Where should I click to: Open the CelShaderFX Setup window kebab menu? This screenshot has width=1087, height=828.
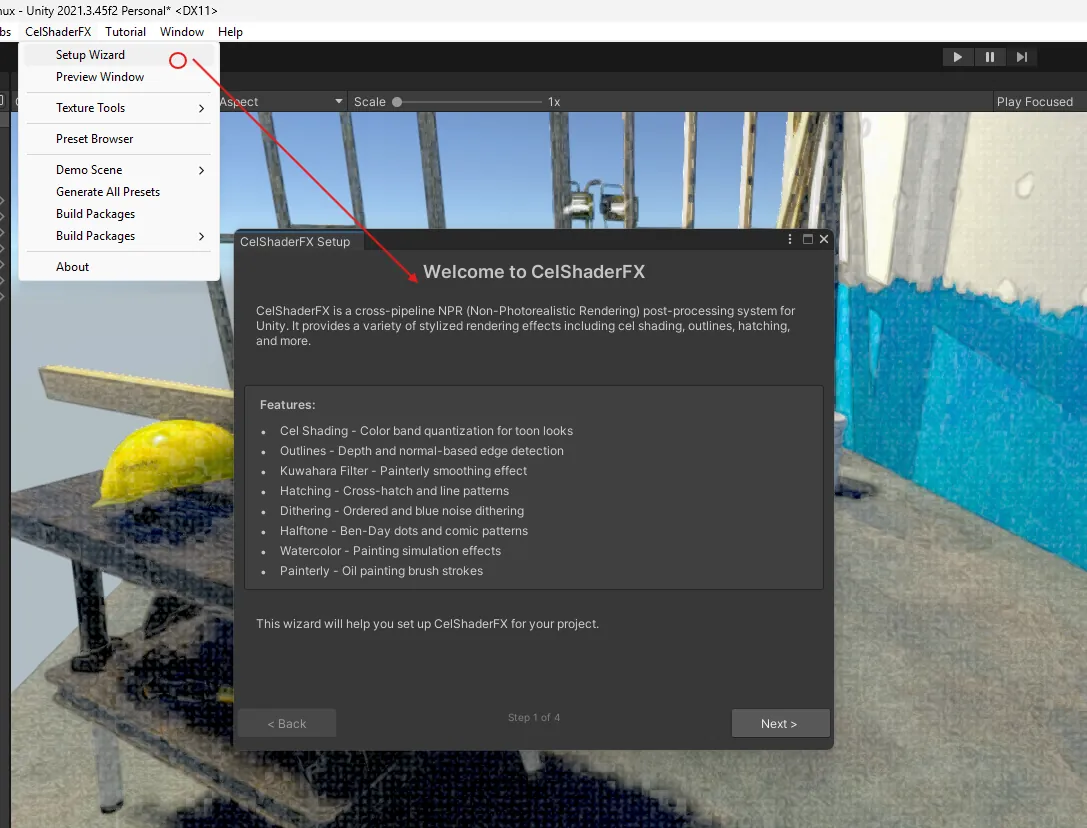tap(790, 239)
